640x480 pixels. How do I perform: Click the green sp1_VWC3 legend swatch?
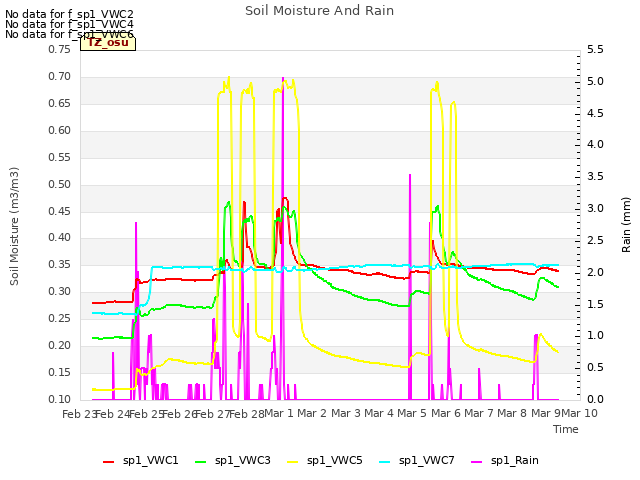pyautogui.click(x=200, y=462)
